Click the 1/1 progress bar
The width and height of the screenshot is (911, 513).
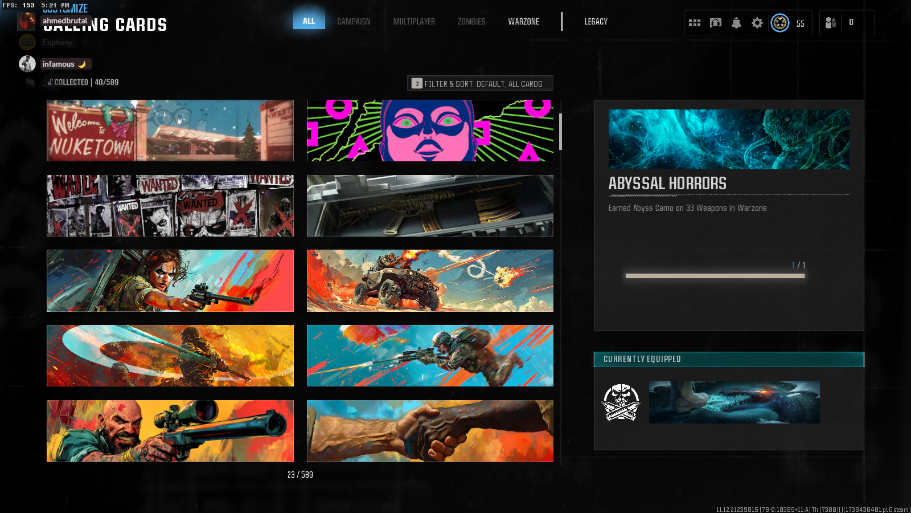[715, 276]
